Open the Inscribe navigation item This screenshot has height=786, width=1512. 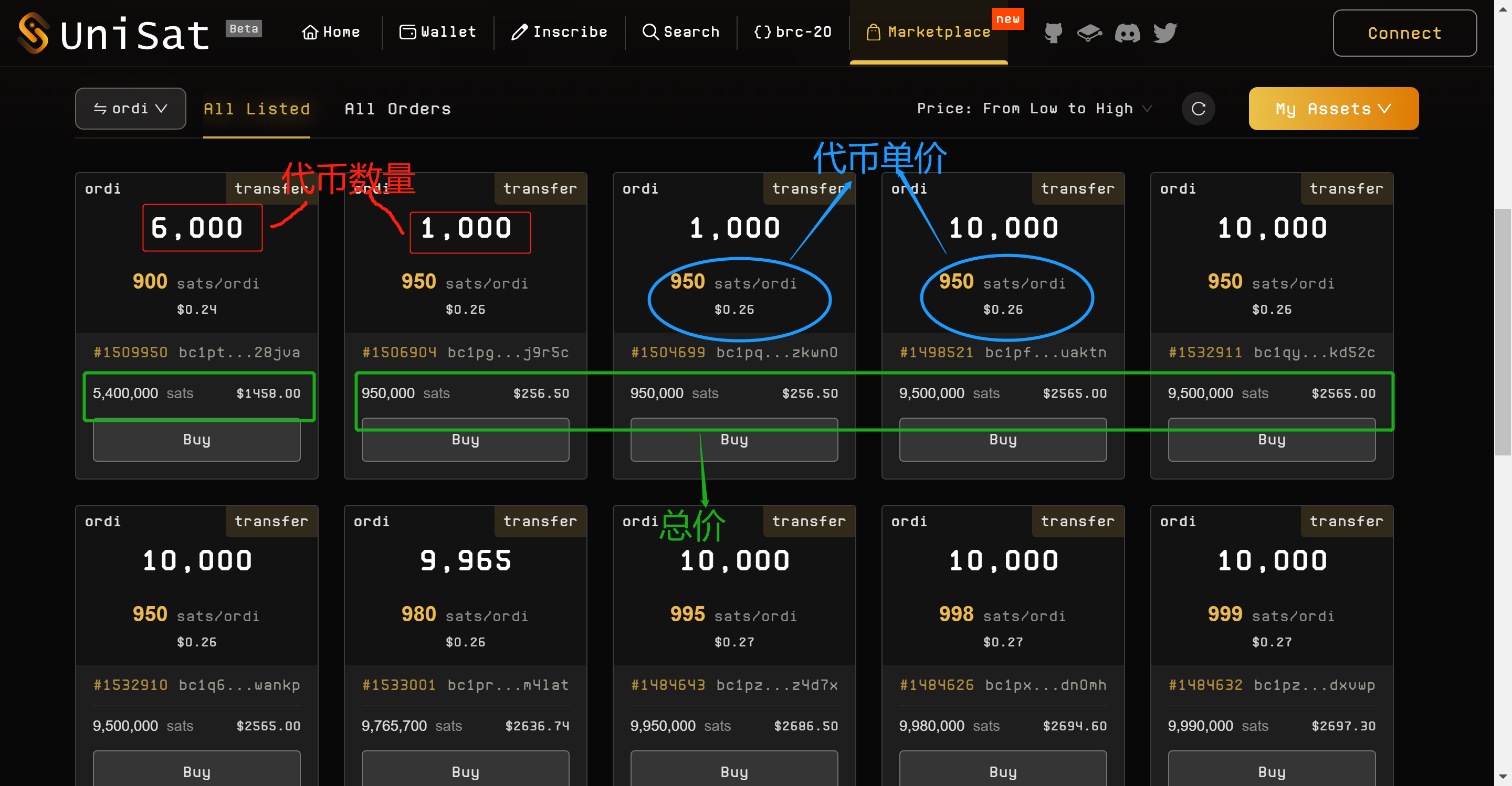[x=559, y=32]
